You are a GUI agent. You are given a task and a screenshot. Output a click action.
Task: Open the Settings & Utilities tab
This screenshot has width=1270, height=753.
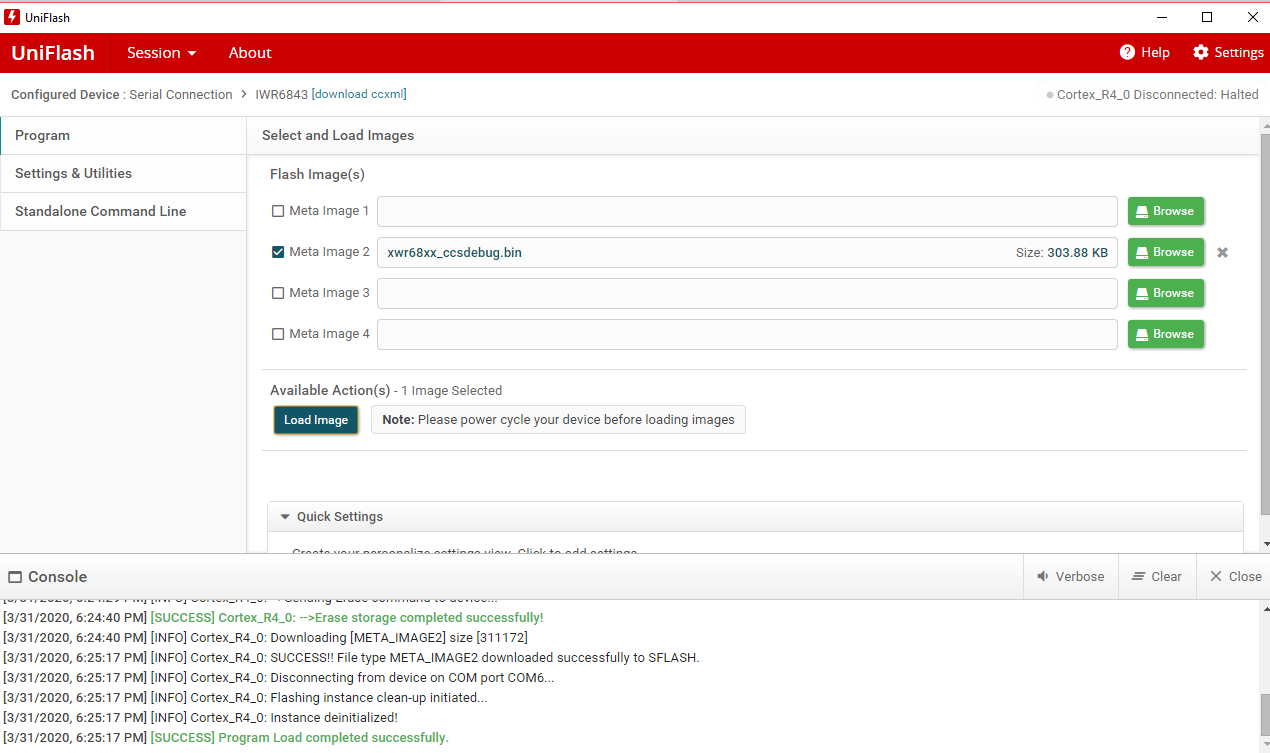point(123,173)
